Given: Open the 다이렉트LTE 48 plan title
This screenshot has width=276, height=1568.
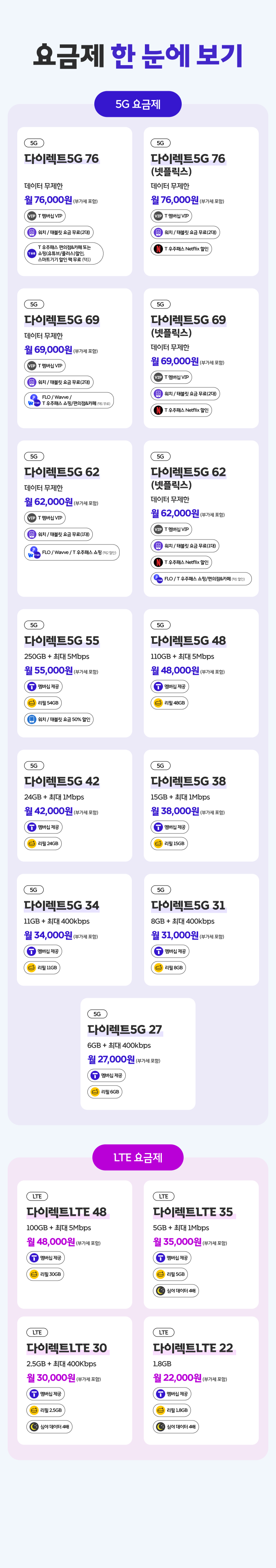Looking at the screenshot, I should [66, 1211].
